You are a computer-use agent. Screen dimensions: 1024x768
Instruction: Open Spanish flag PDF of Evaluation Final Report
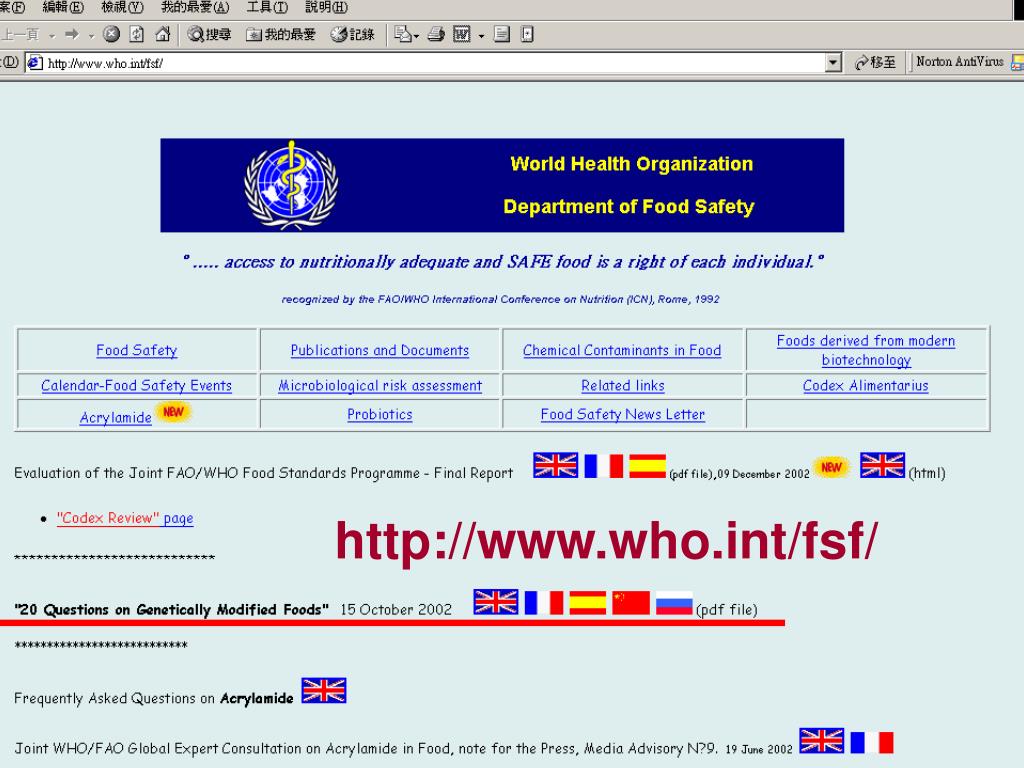click(x=647, y=466)
